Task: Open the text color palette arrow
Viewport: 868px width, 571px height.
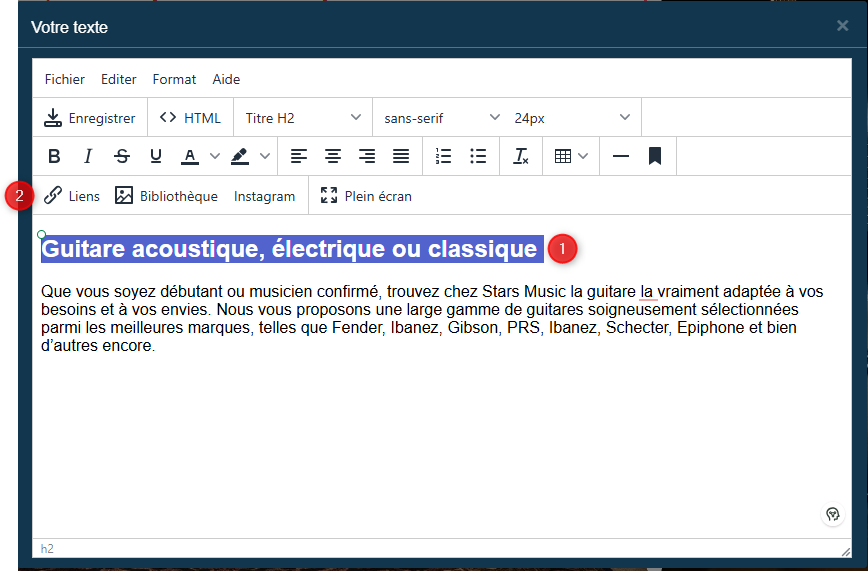Action: point(214,156)
